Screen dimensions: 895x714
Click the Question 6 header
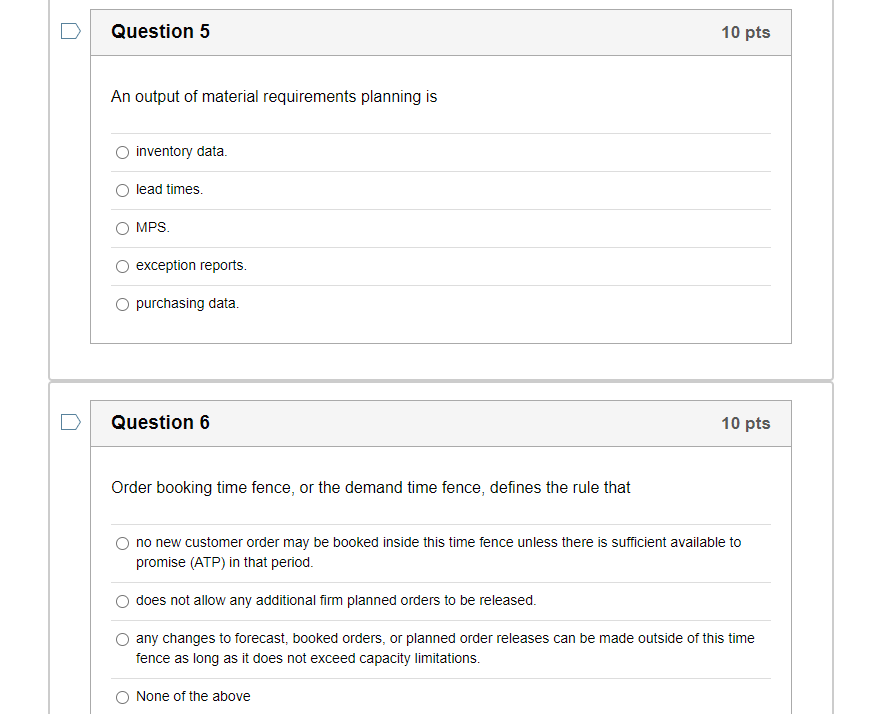pyautogui.click(x=160, y=422)
